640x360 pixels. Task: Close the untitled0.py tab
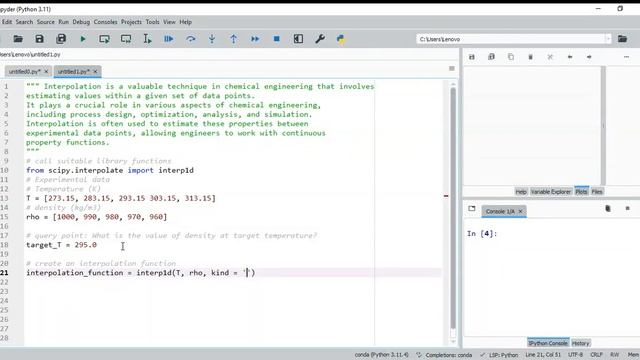(46, 71)
